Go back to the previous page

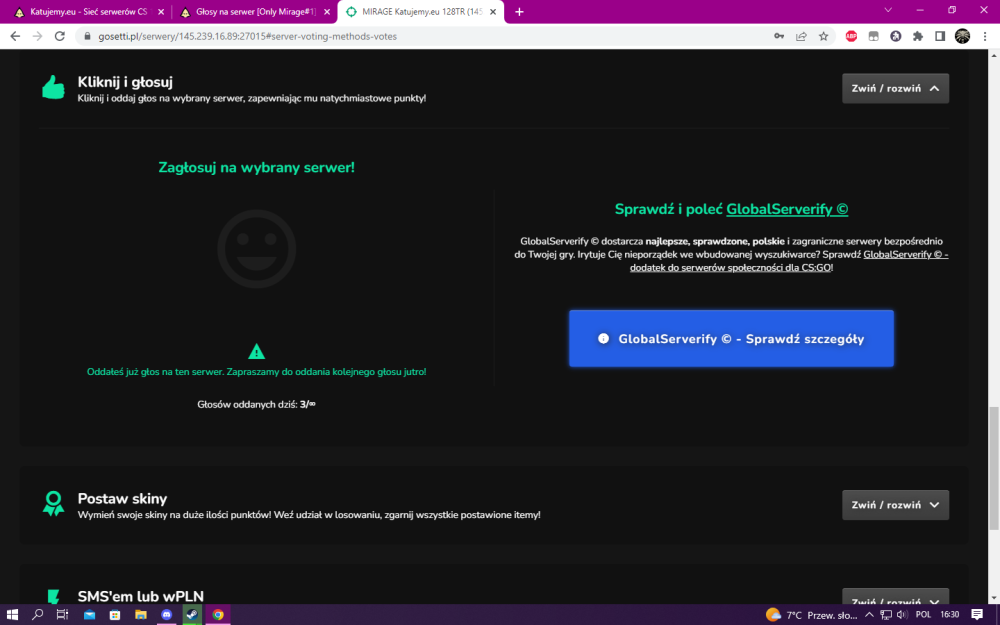(15, 36)
